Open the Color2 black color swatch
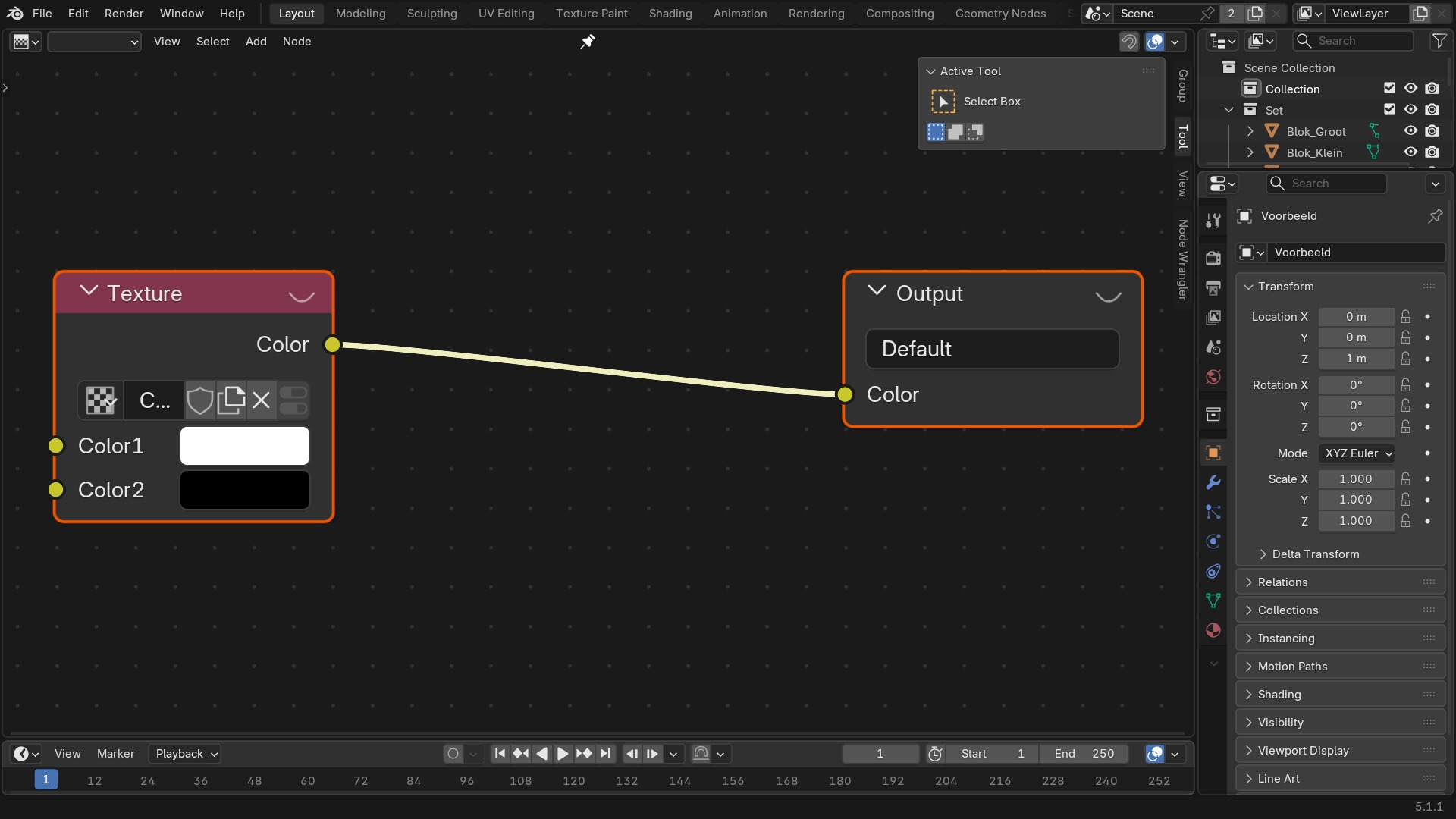The height and width of the screenshot is (819, 1456). coord(244,490)
